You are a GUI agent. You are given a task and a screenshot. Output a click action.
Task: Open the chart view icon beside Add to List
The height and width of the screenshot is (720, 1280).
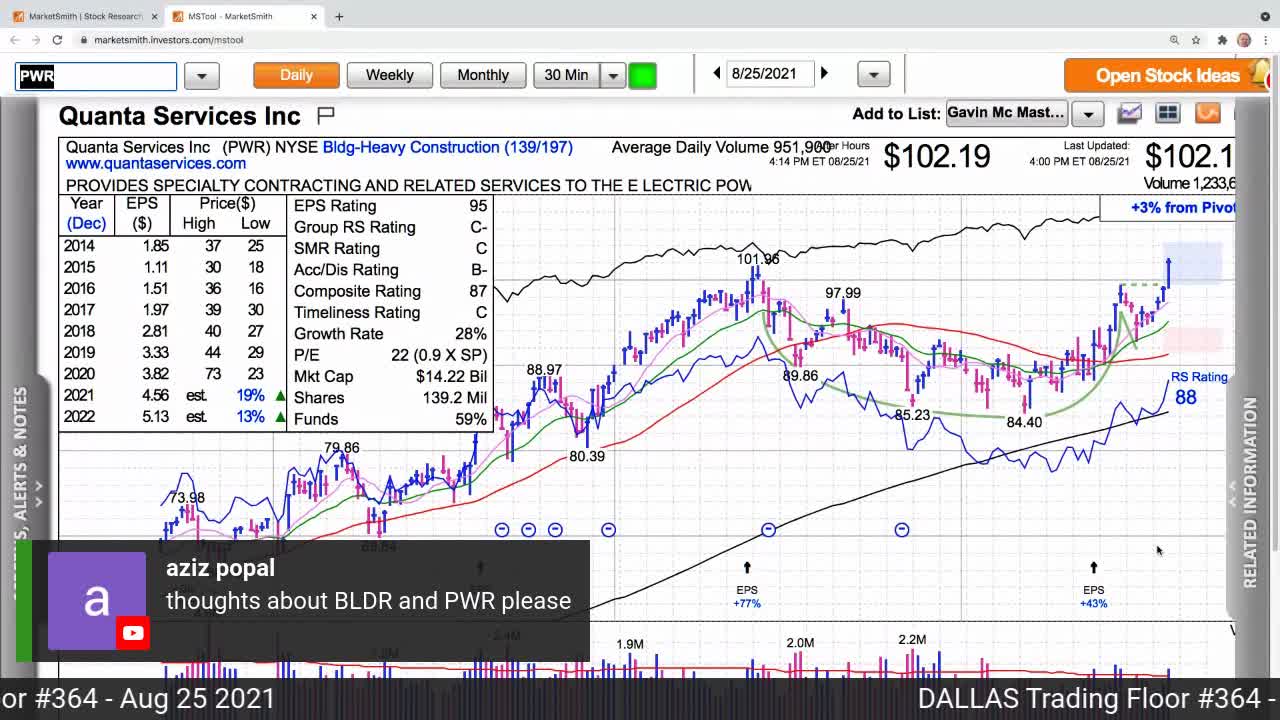point(1129,113)
